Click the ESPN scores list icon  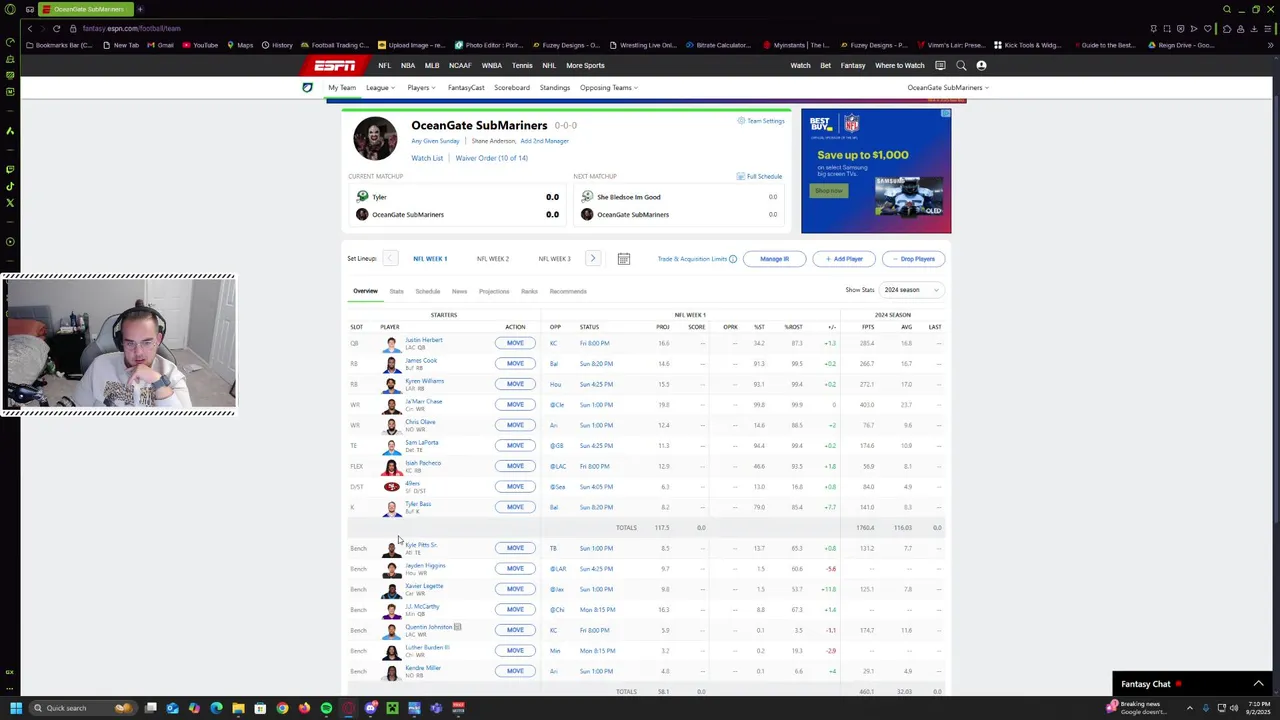(x=940, y=66)
